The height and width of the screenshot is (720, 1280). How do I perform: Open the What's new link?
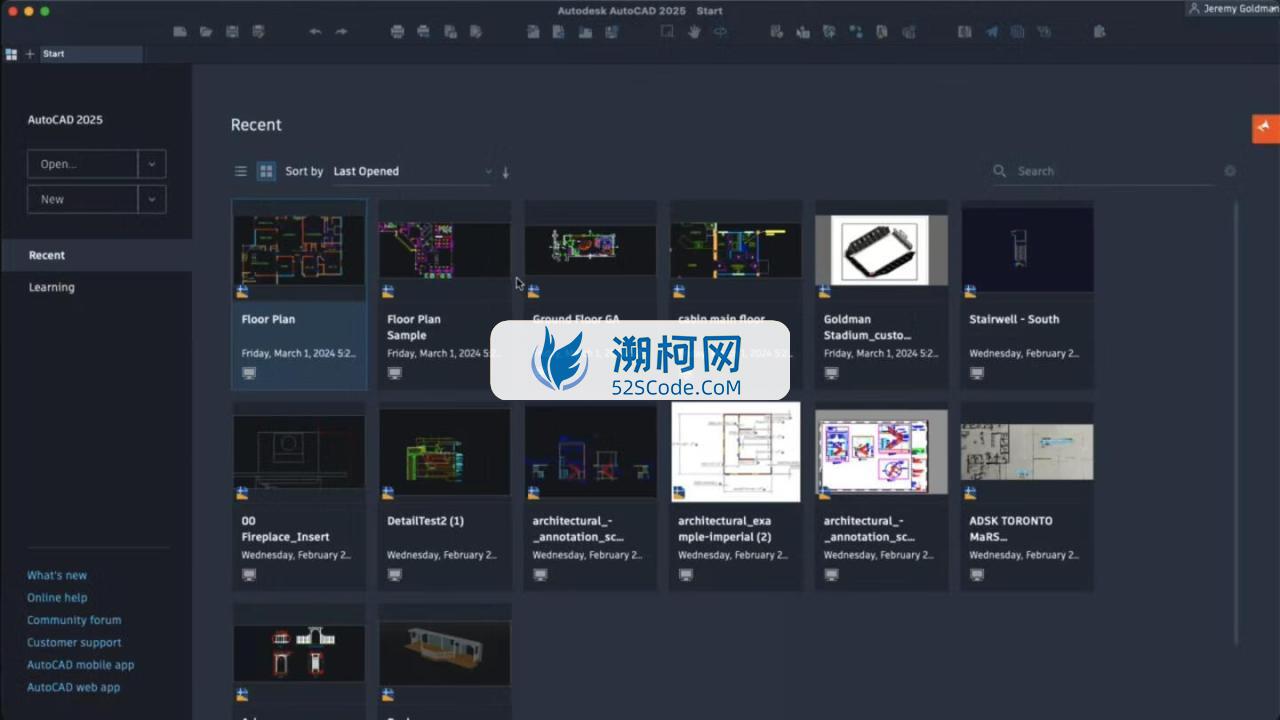tap(57, 575)
